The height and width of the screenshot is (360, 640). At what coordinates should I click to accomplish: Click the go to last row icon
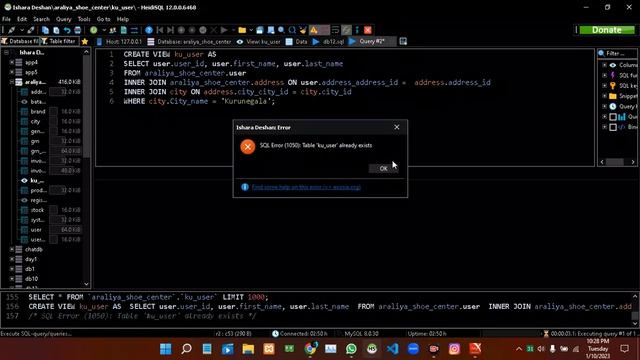(170, 30)
